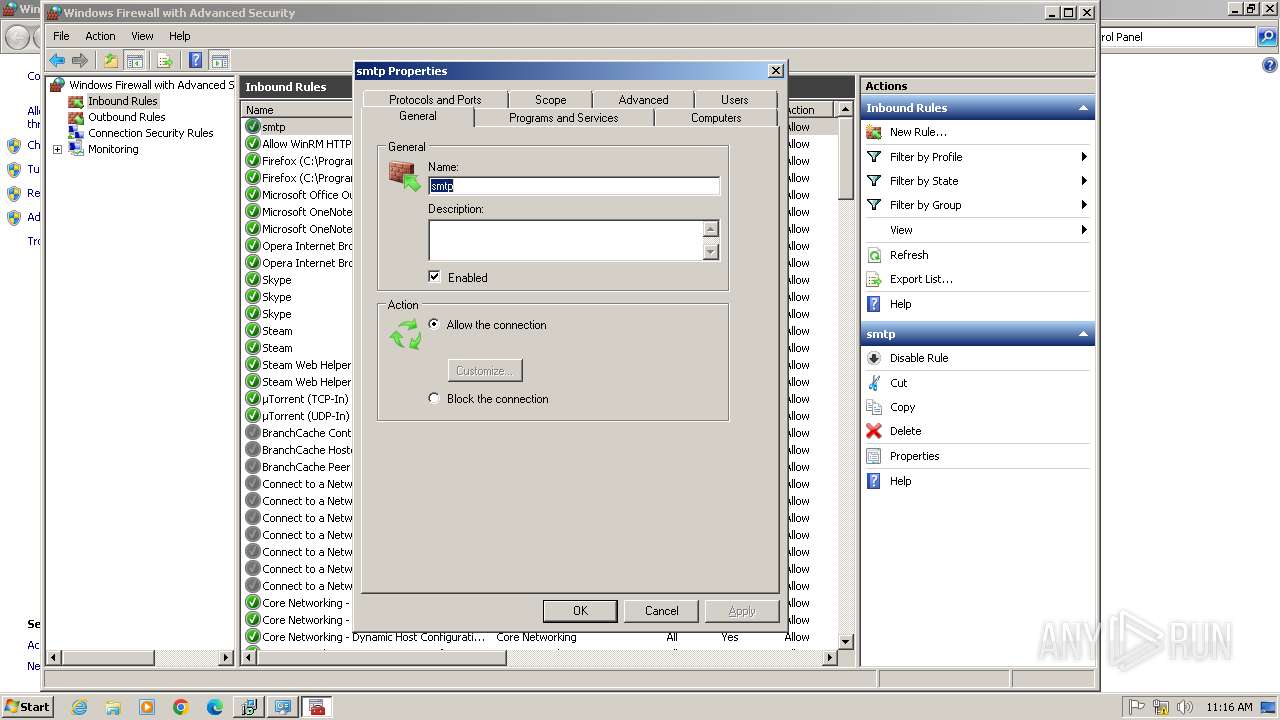Open the file explorer folder taskbar icon
Viewport: 1280px width, 720px height.
point(113,707)
